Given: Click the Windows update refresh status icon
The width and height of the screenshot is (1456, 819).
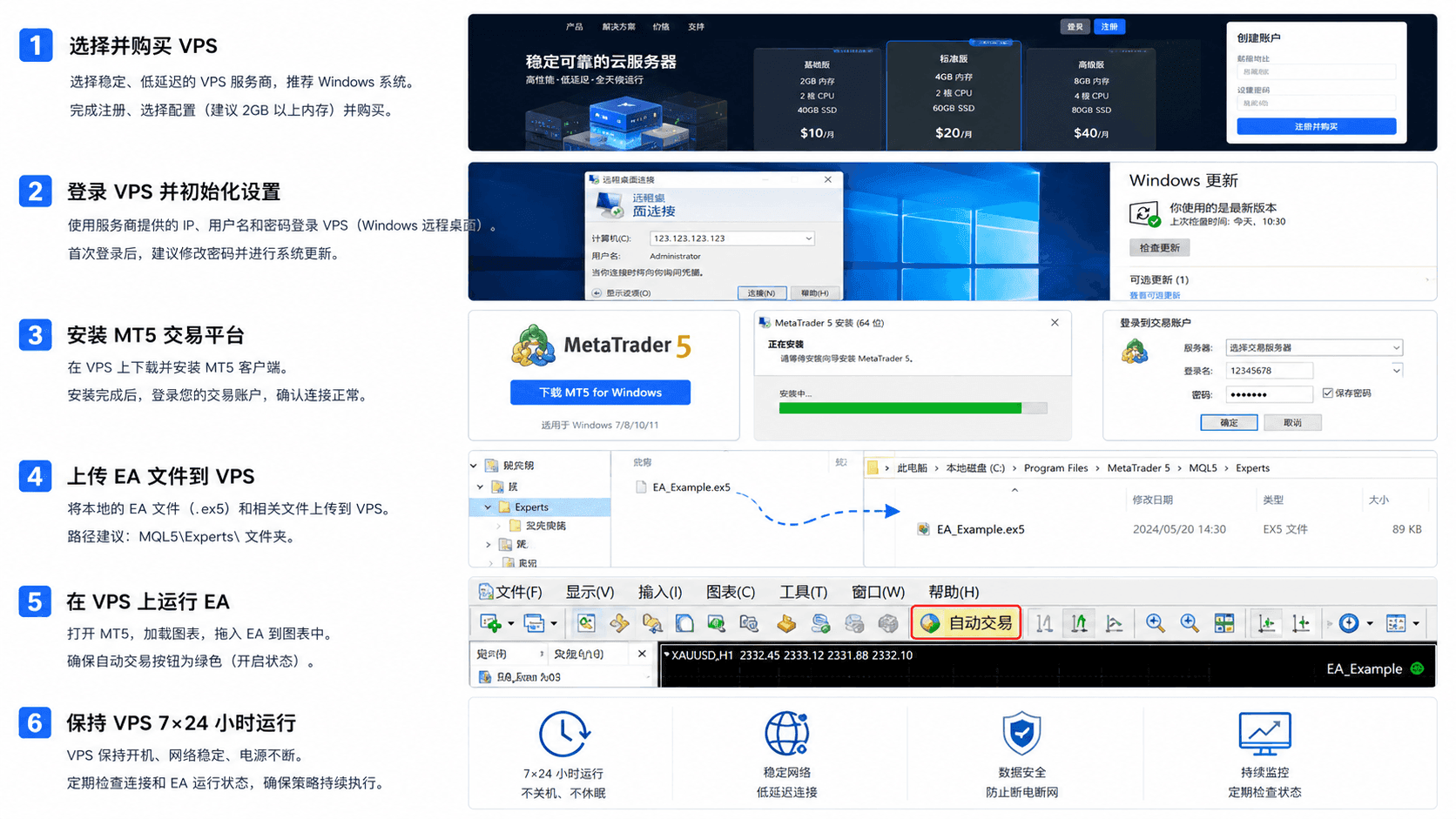Looking at the screenshot, I should click(x=1144, y=213).
